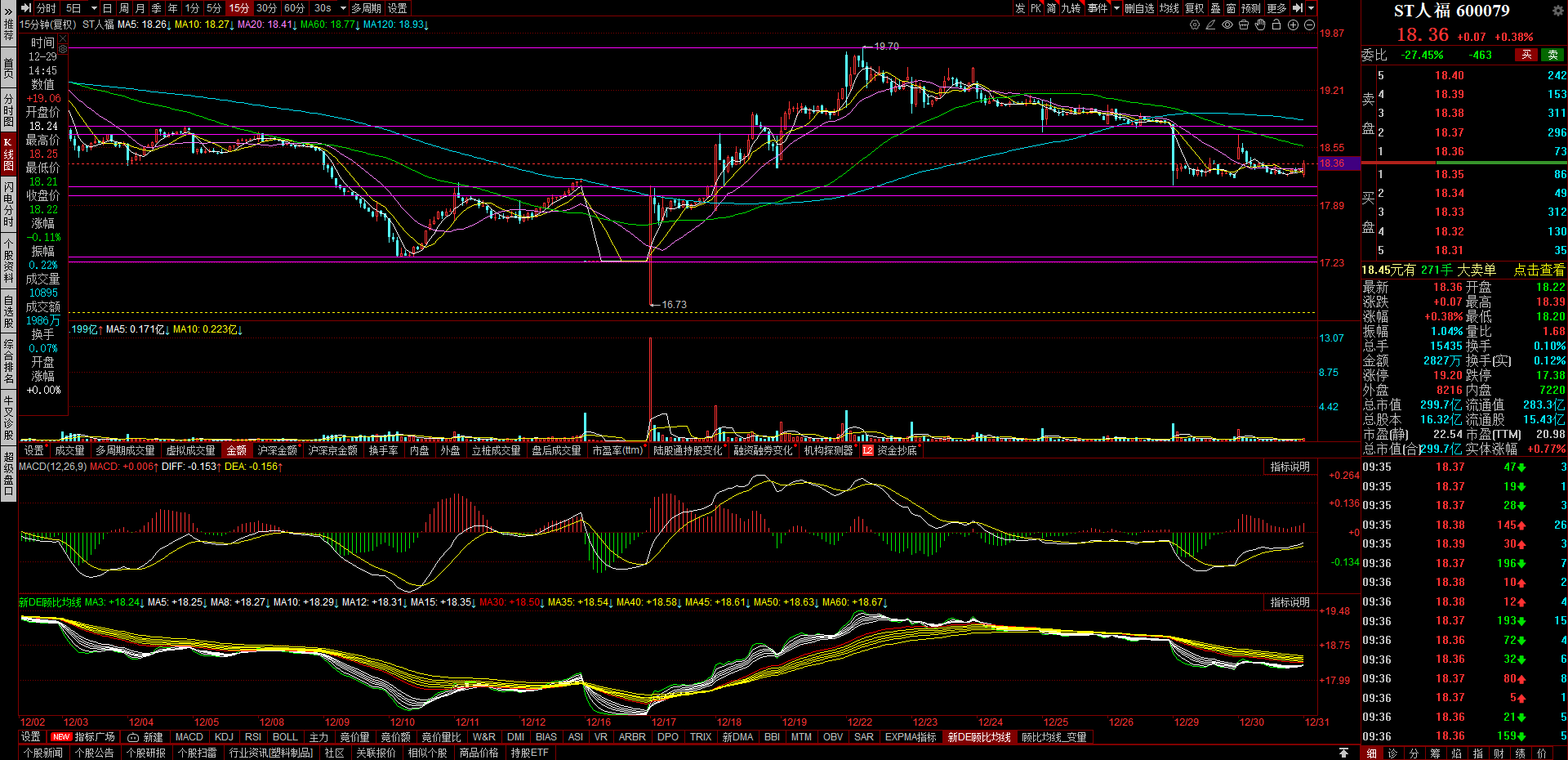Zoom out chart with minus icon

pyautogui.click(x=1309, y=25)
